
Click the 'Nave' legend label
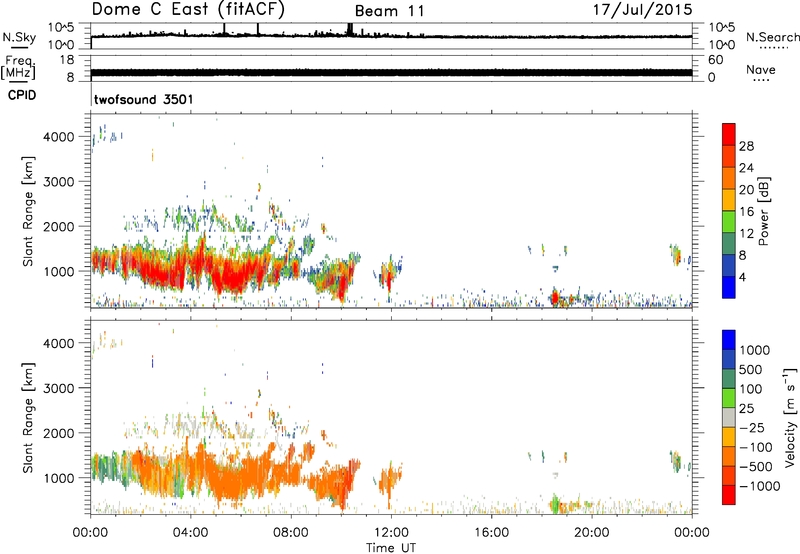point(760,69)
